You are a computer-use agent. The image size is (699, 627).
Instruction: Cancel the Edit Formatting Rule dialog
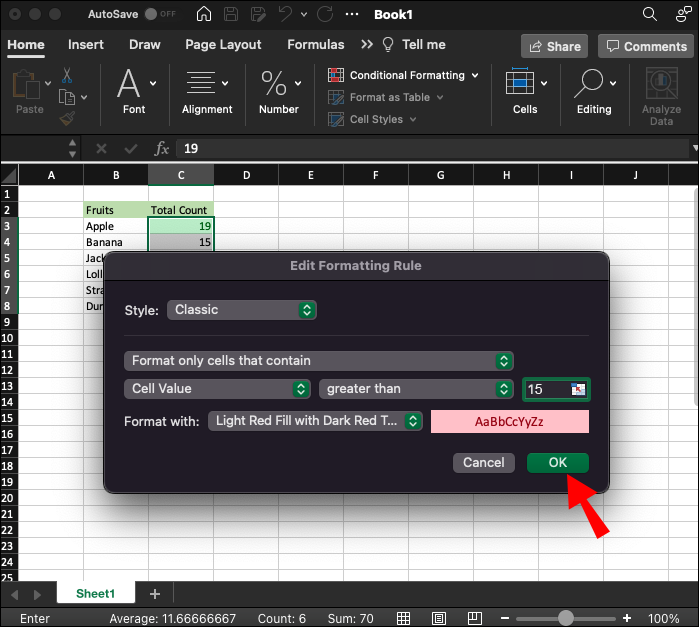tap(483, 463)
